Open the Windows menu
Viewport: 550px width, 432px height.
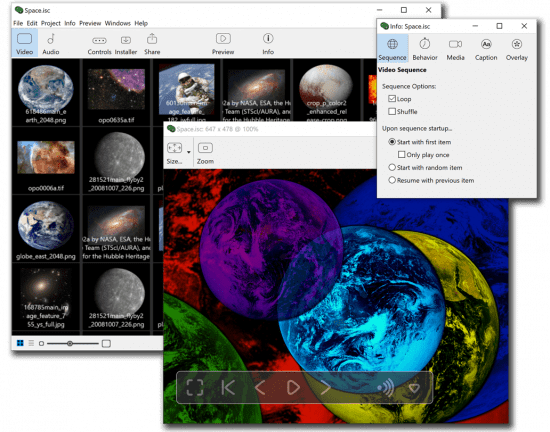pyautogui.click(x=118, y=23)
